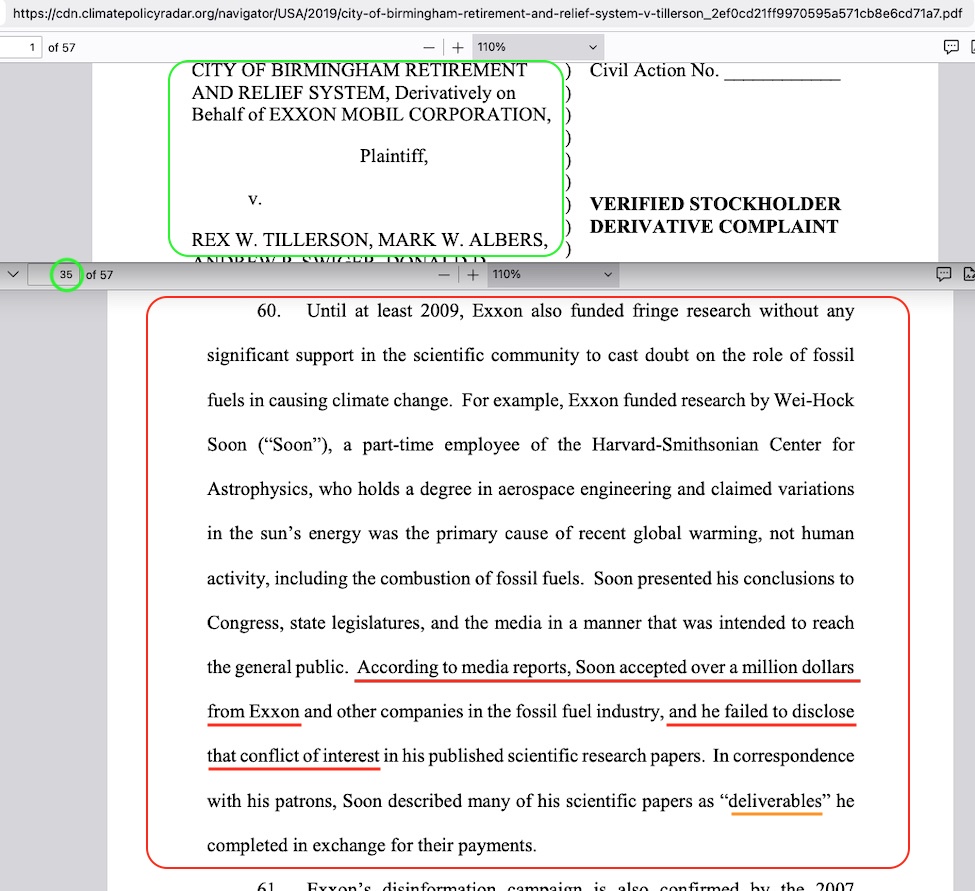
Task: Click zoom out minus in the page 35 viewer
Action: 444,275
